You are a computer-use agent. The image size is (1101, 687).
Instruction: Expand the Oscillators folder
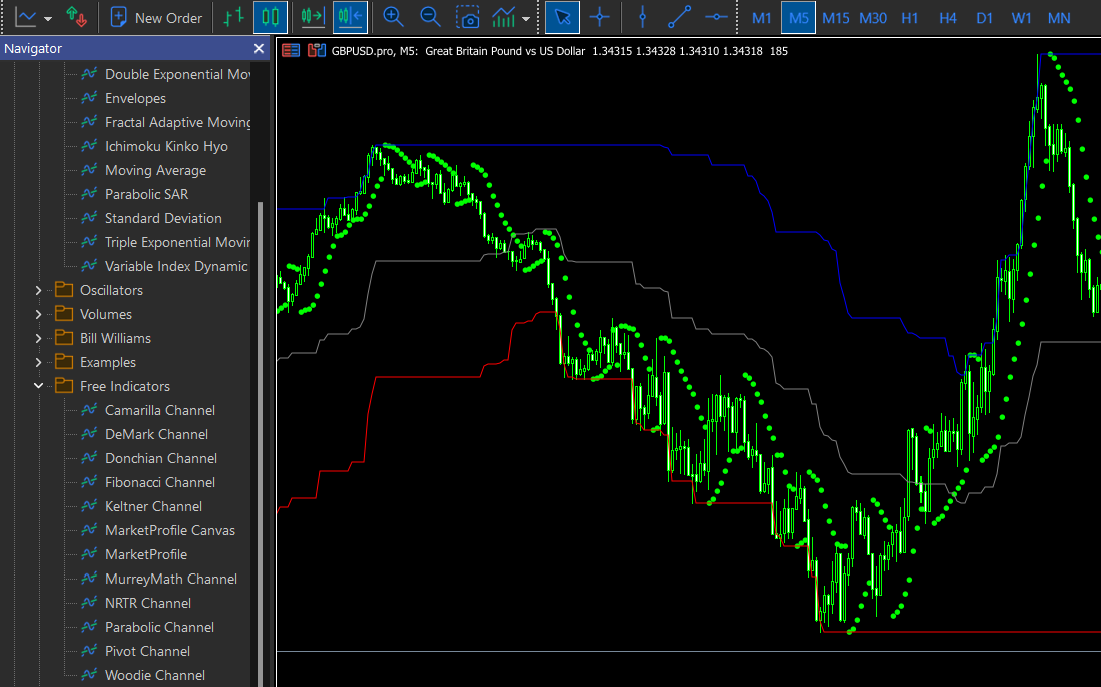click(x=39, y=290)
